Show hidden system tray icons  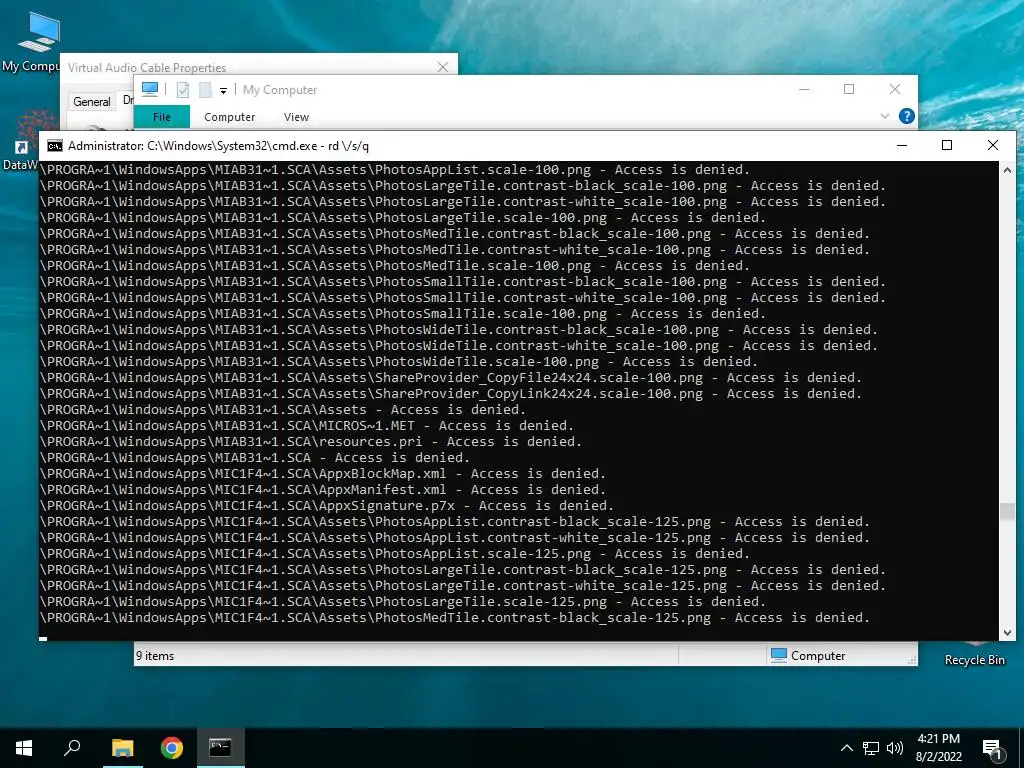click(846, 748)
